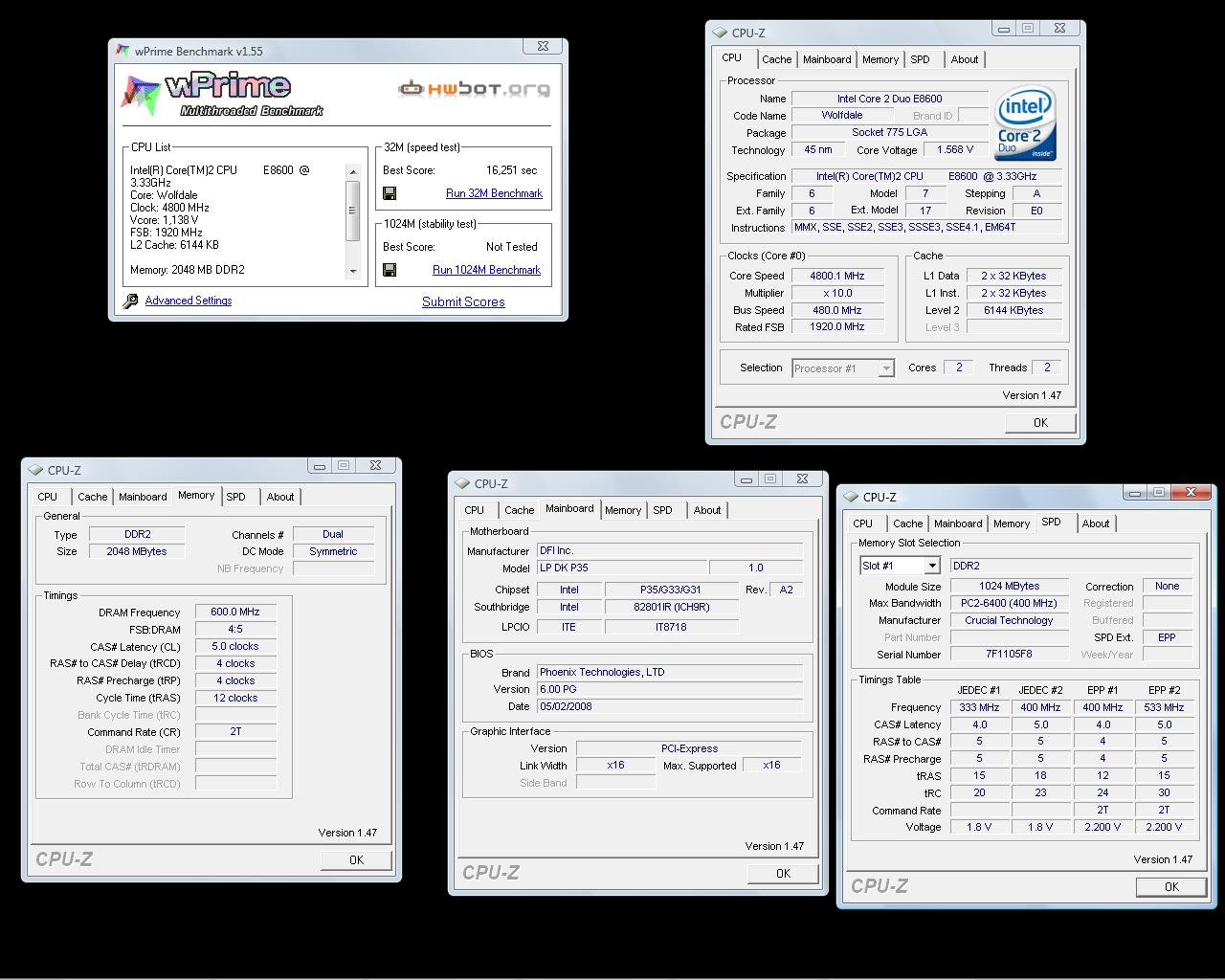Click OK in the CPU-Z Mainboard window
The image size is (1225, 980).
click(783, 873)
